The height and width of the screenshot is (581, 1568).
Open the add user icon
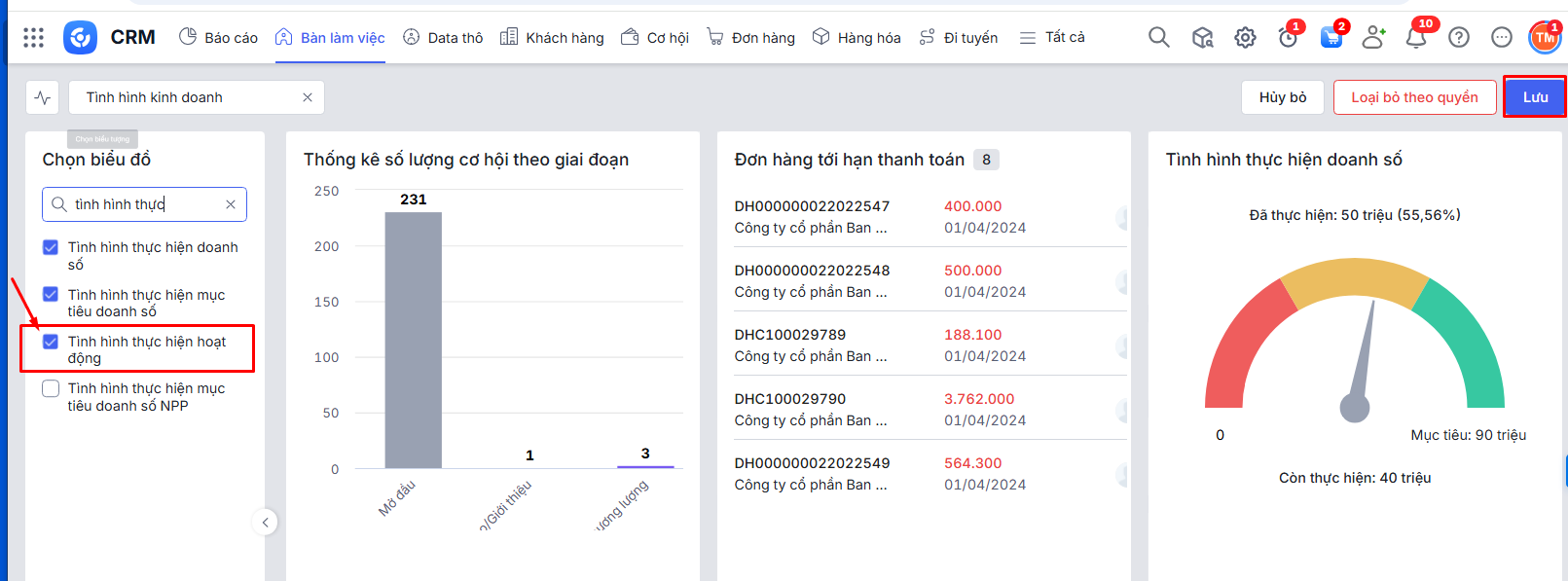(x=1373, y=38)
